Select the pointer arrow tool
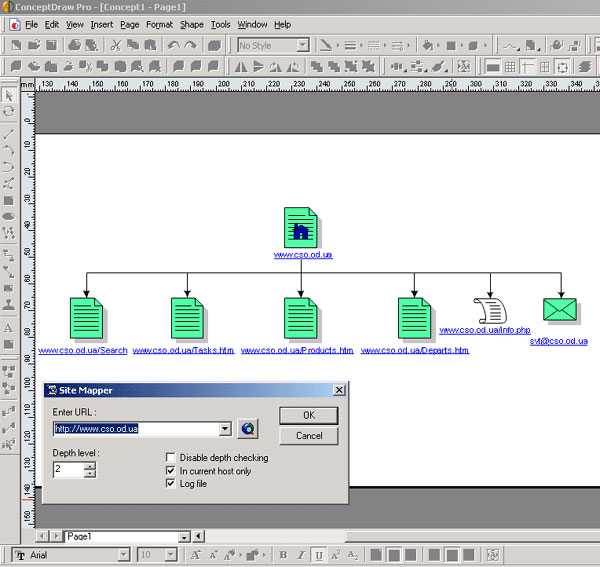Viewport: 600px width, 567px height. (x=9, y=95)
